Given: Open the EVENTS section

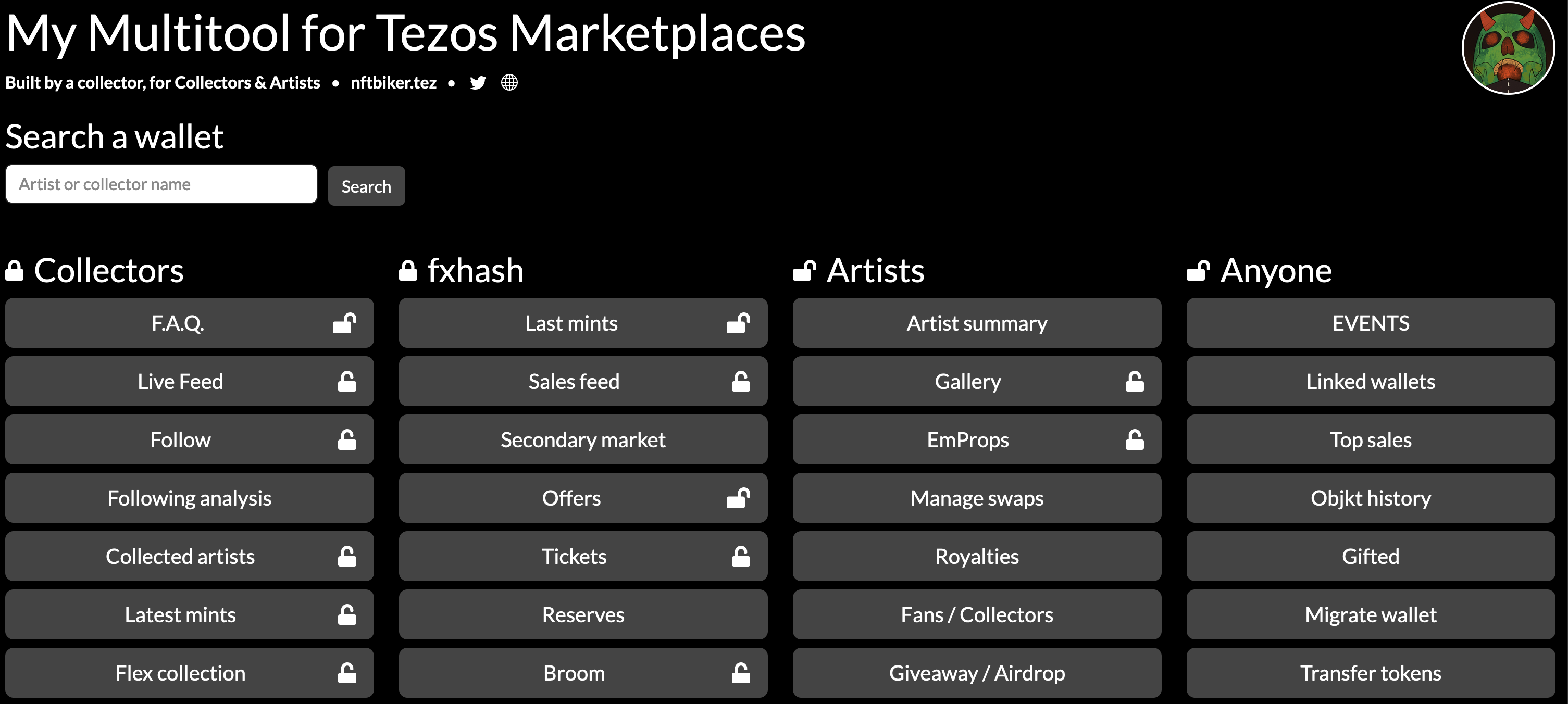Looking at the screenshot, I should pos(1371,323).
